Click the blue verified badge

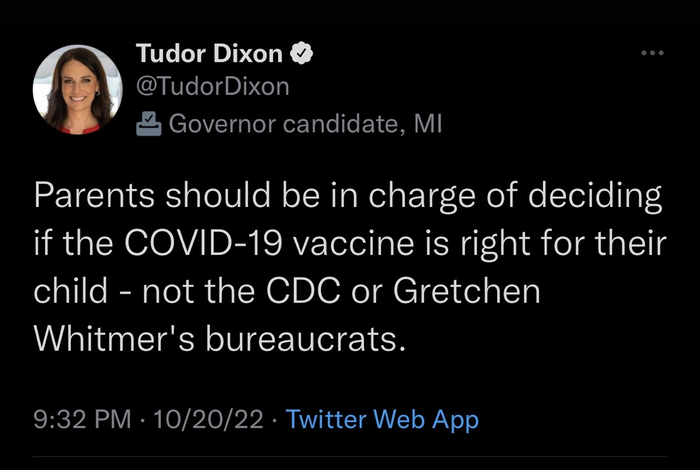point(300,51)
